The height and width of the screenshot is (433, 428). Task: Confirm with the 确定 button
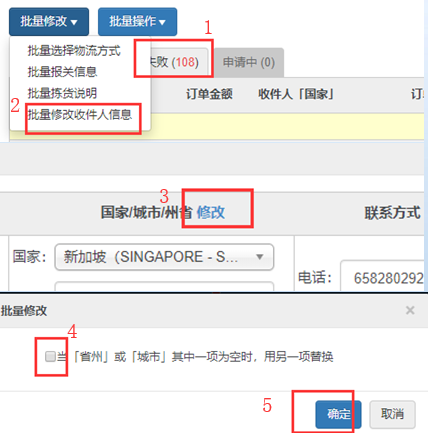coord(338,414)
